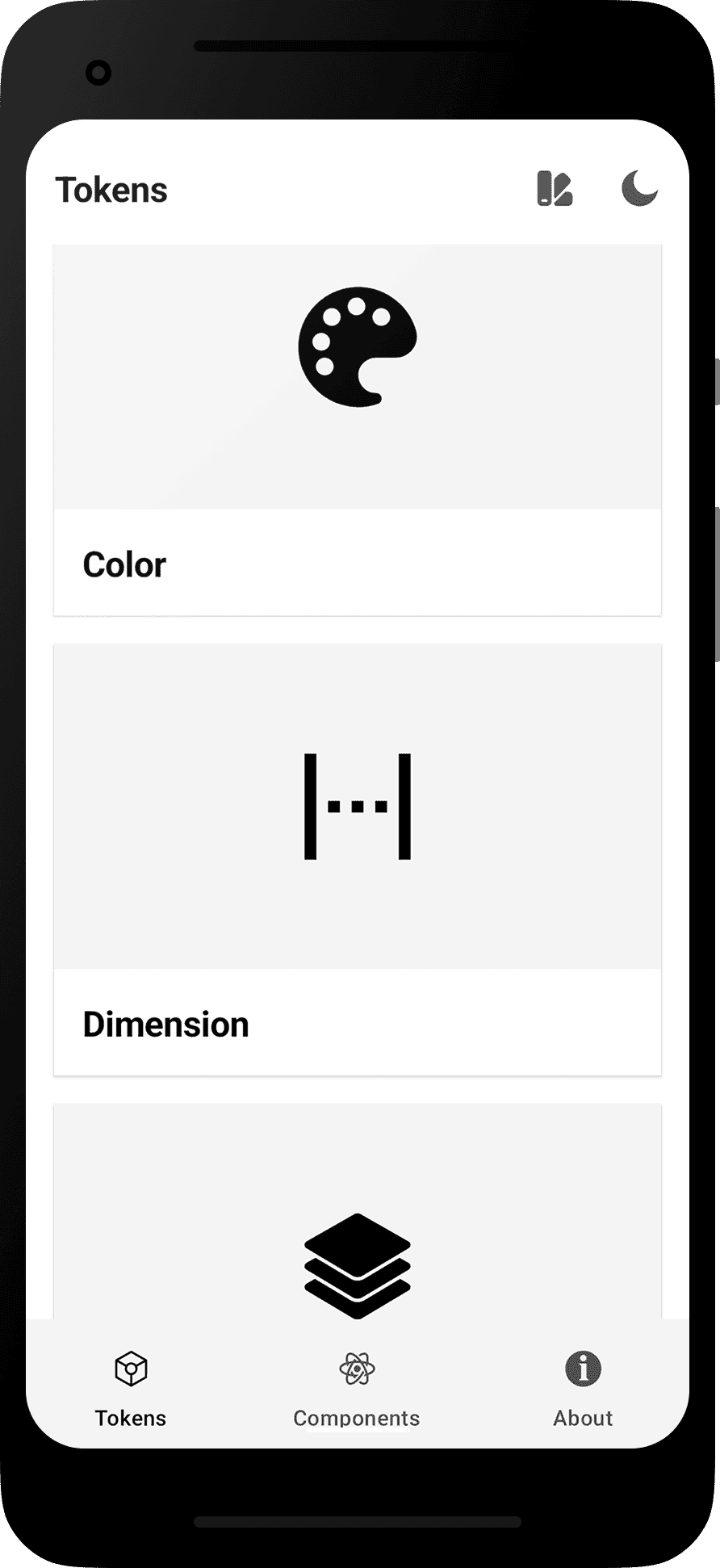
Task: Switch to the Components tab label
Action: point(357,1418)
